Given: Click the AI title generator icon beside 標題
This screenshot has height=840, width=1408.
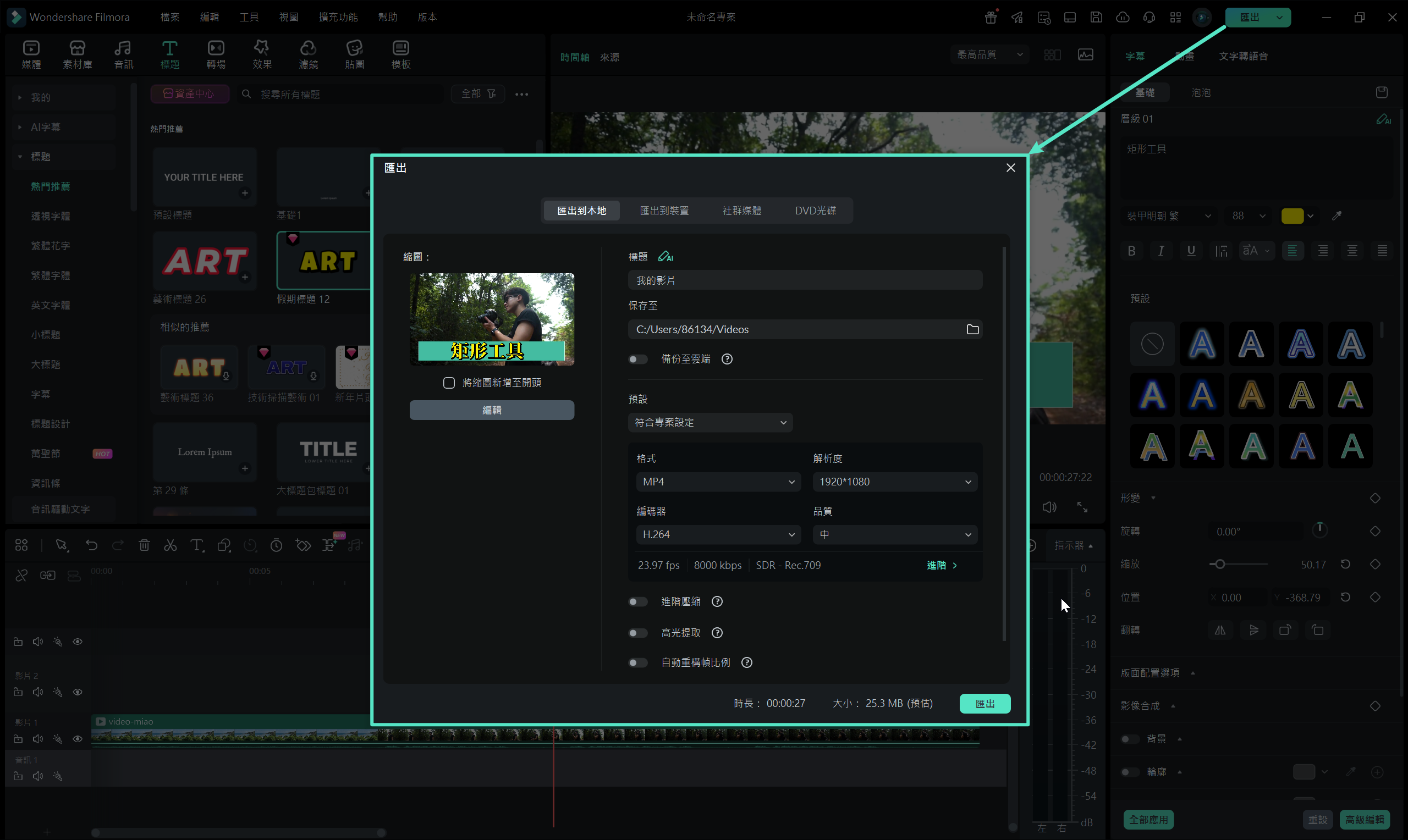Looking at the screenshot, I should pyautogui.click(x=665, y=257).
